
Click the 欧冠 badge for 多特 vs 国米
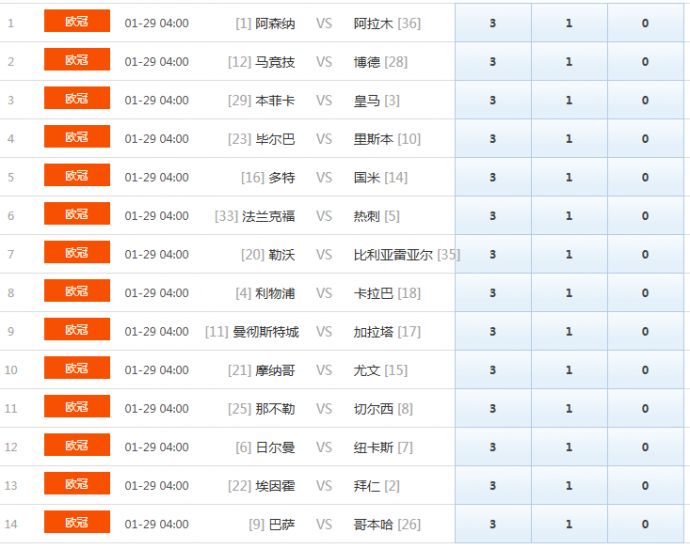pyautogui.click(x=77, y=176)
